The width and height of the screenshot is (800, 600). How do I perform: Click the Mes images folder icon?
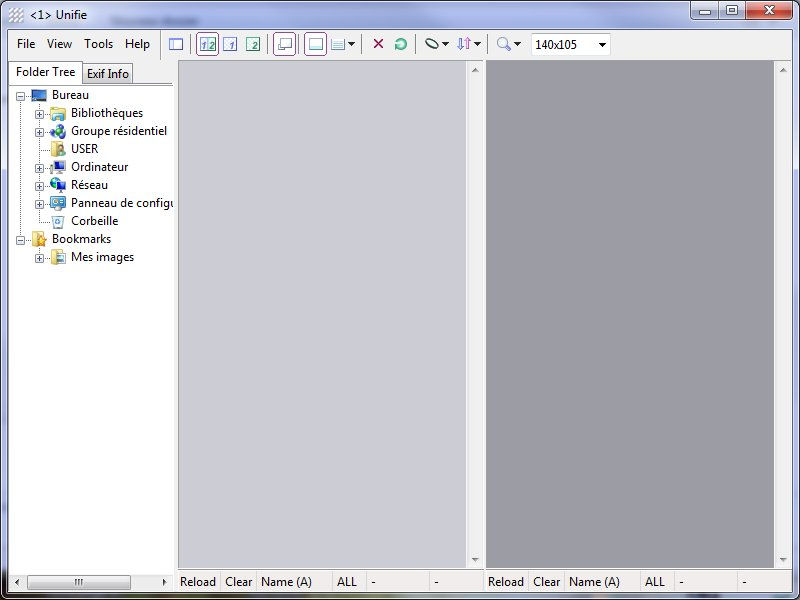click(x=58, y=258)
